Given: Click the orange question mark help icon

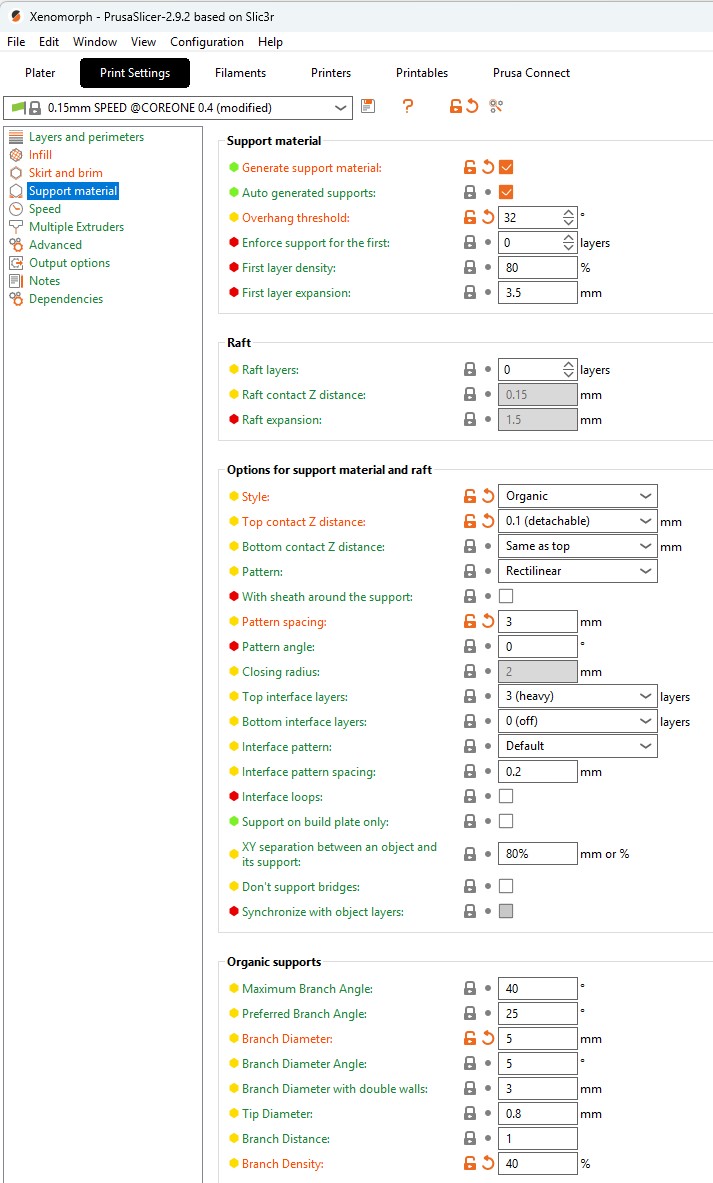Looking at the screenshot, I should [x=408, y=106].
